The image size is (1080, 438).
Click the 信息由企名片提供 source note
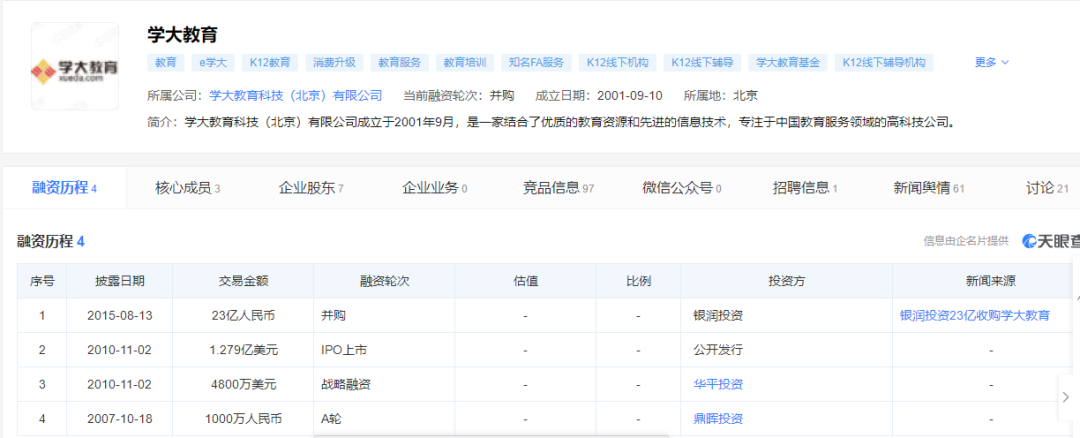pos(966,241)
